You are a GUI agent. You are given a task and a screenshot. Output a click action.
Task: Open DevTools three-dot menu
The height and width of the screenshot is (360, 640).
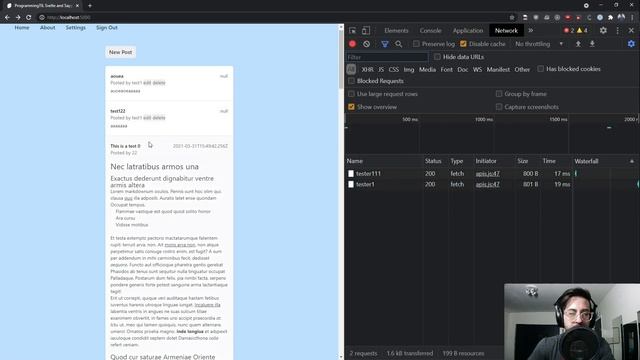tap(618, 31)
